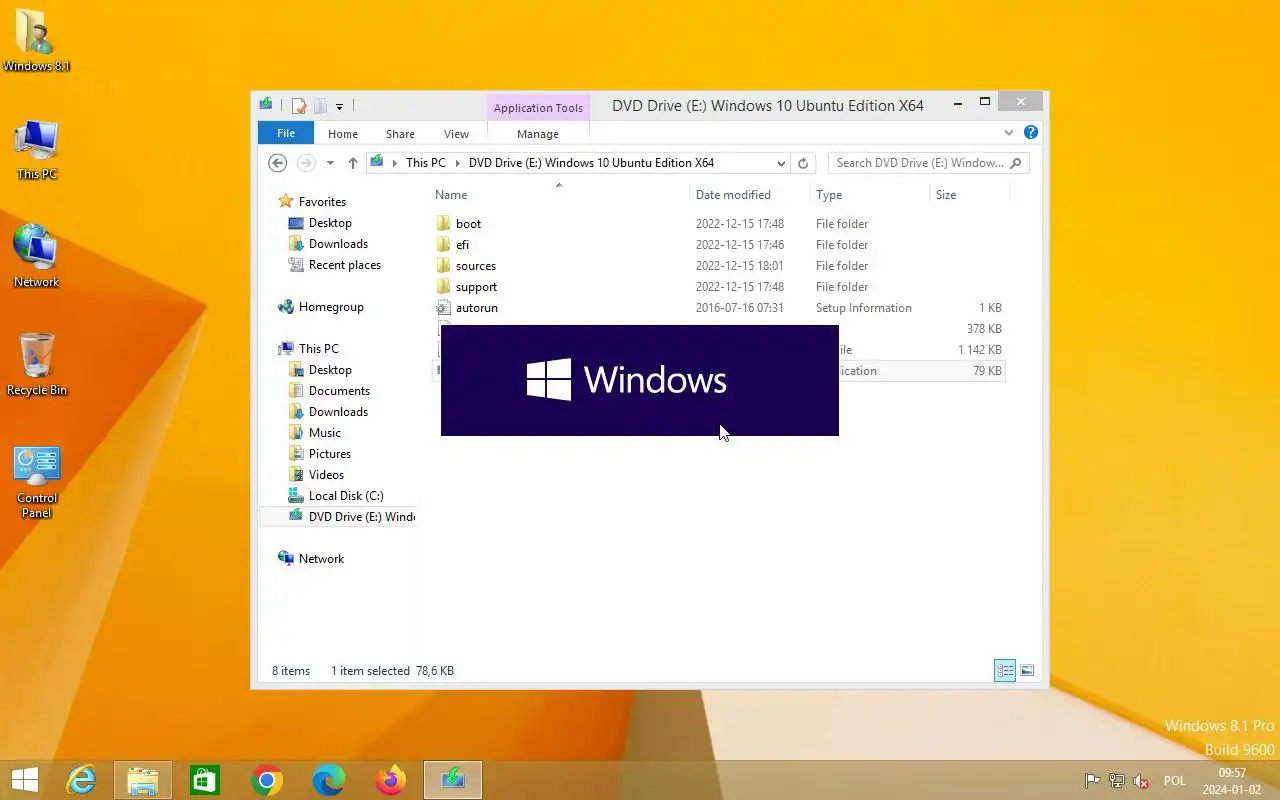Image resolution: width=1280 pixels, height=800 pixels.
Task: Open the Videos folder in navigation pane
Action: (x=326, y=475)
